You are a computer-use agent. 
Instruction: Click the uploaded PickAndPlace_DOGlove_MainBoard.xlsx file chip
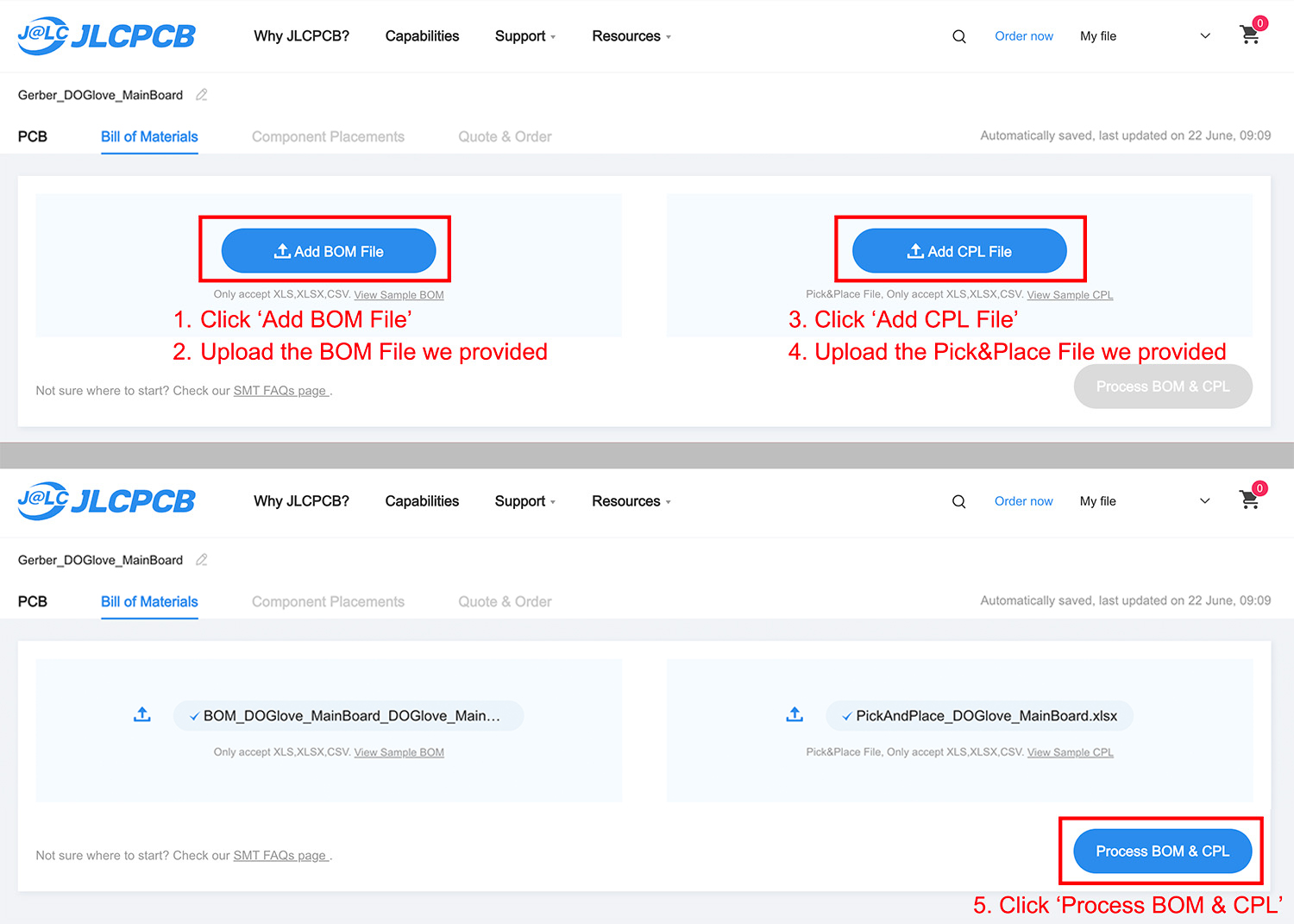980,715
